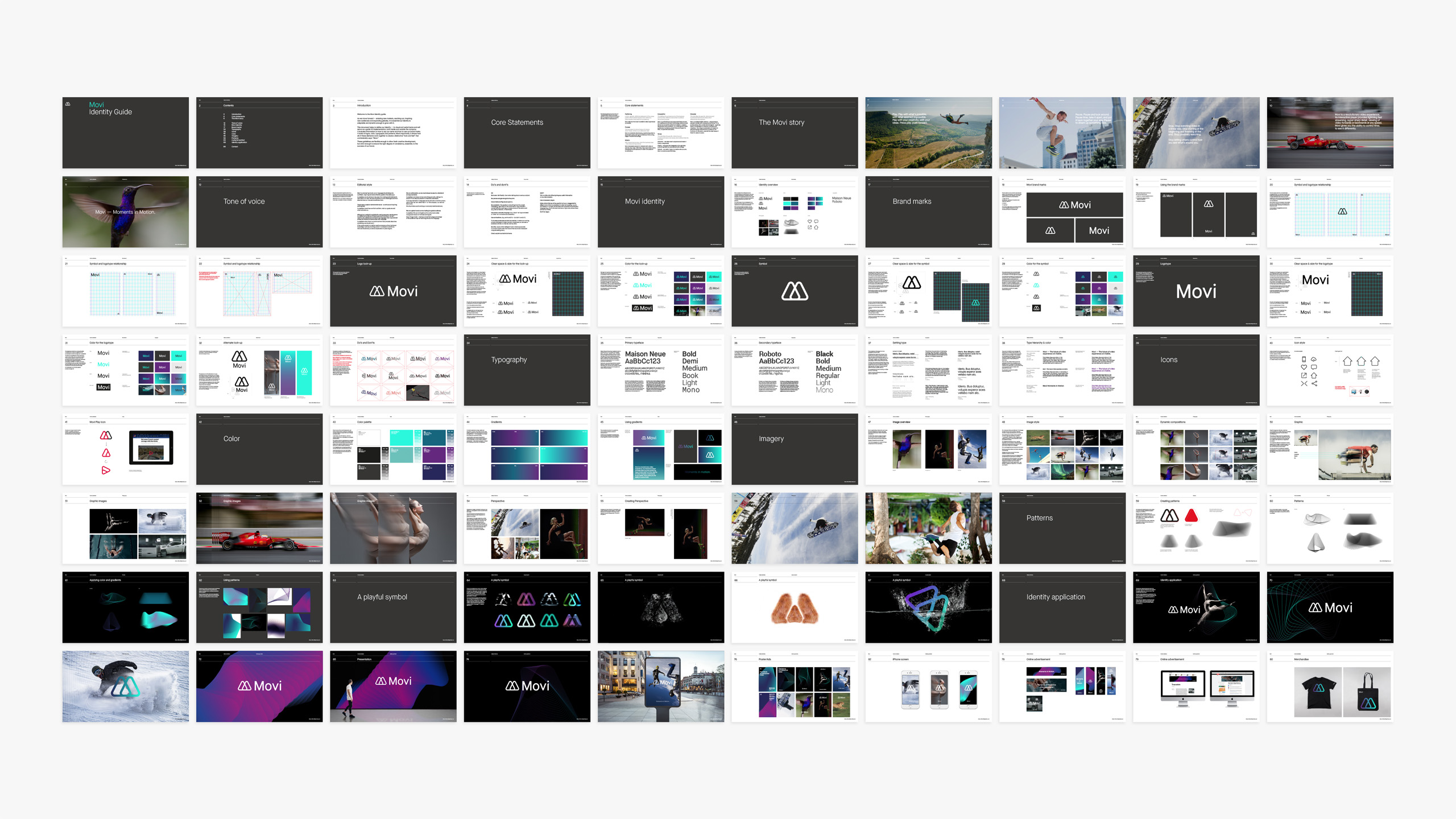Click the paraglider jumping landscape photo slide
This screenshot has height=819, width=1456.
[x=928, y=133]
